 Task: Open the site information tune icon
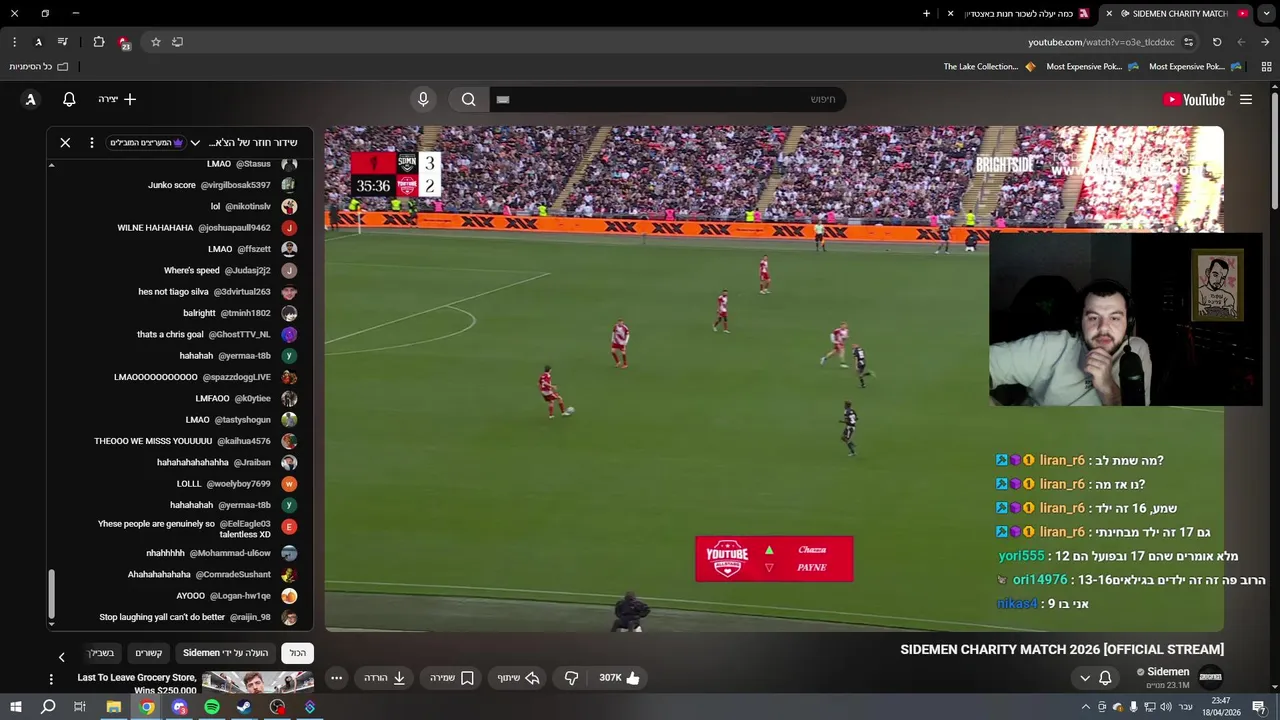[x=1188, y=42]
